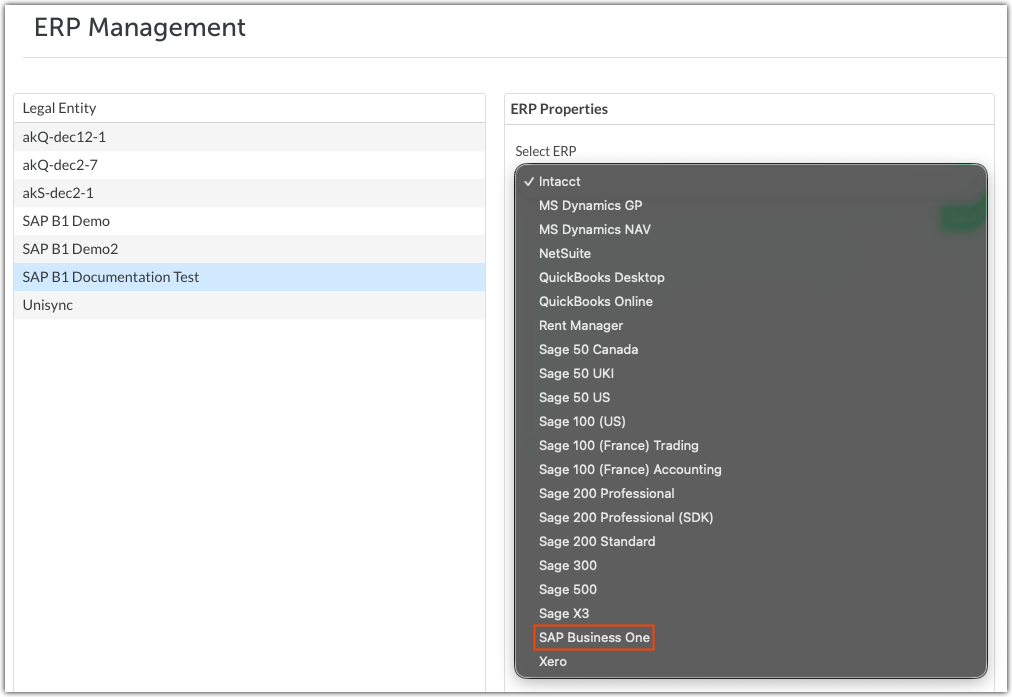Select Sage 500 from the ERP list
Viewport: 1012px width, 697px height.
751,589
